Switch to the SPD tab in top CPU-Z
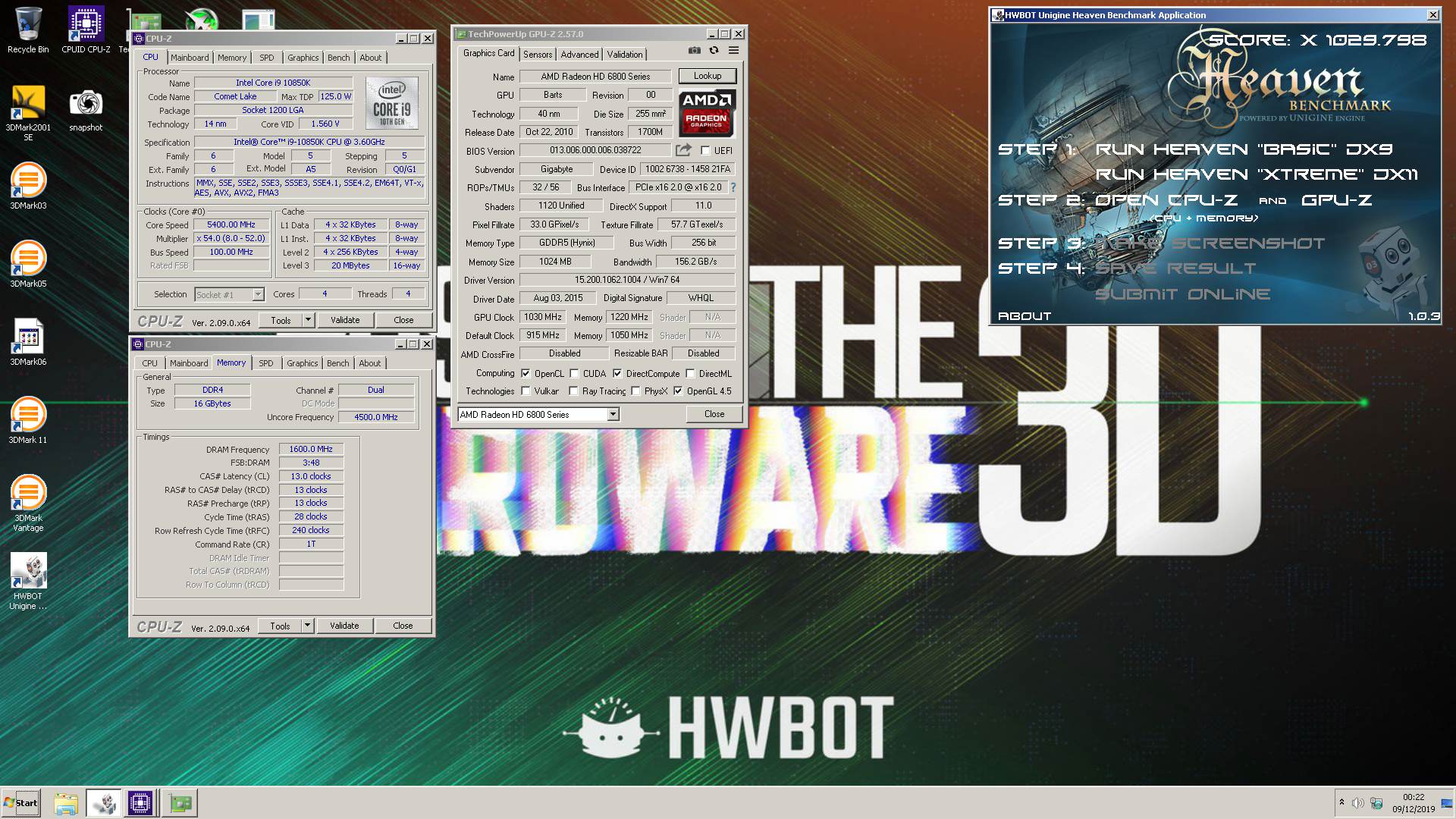The width and height of the screenshot is (1456, 819). point(267,58)
